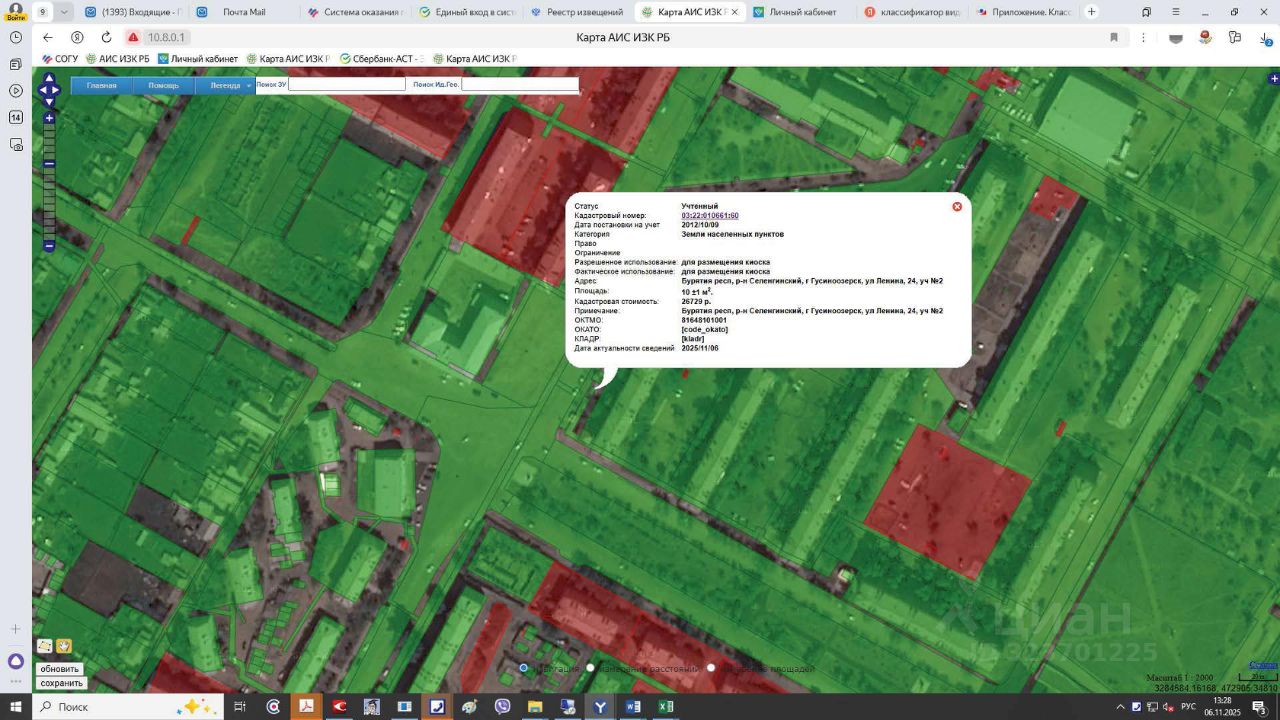Select the distance measurement radio button
The image size is (1280, 720).
click(x=590, y=668)
